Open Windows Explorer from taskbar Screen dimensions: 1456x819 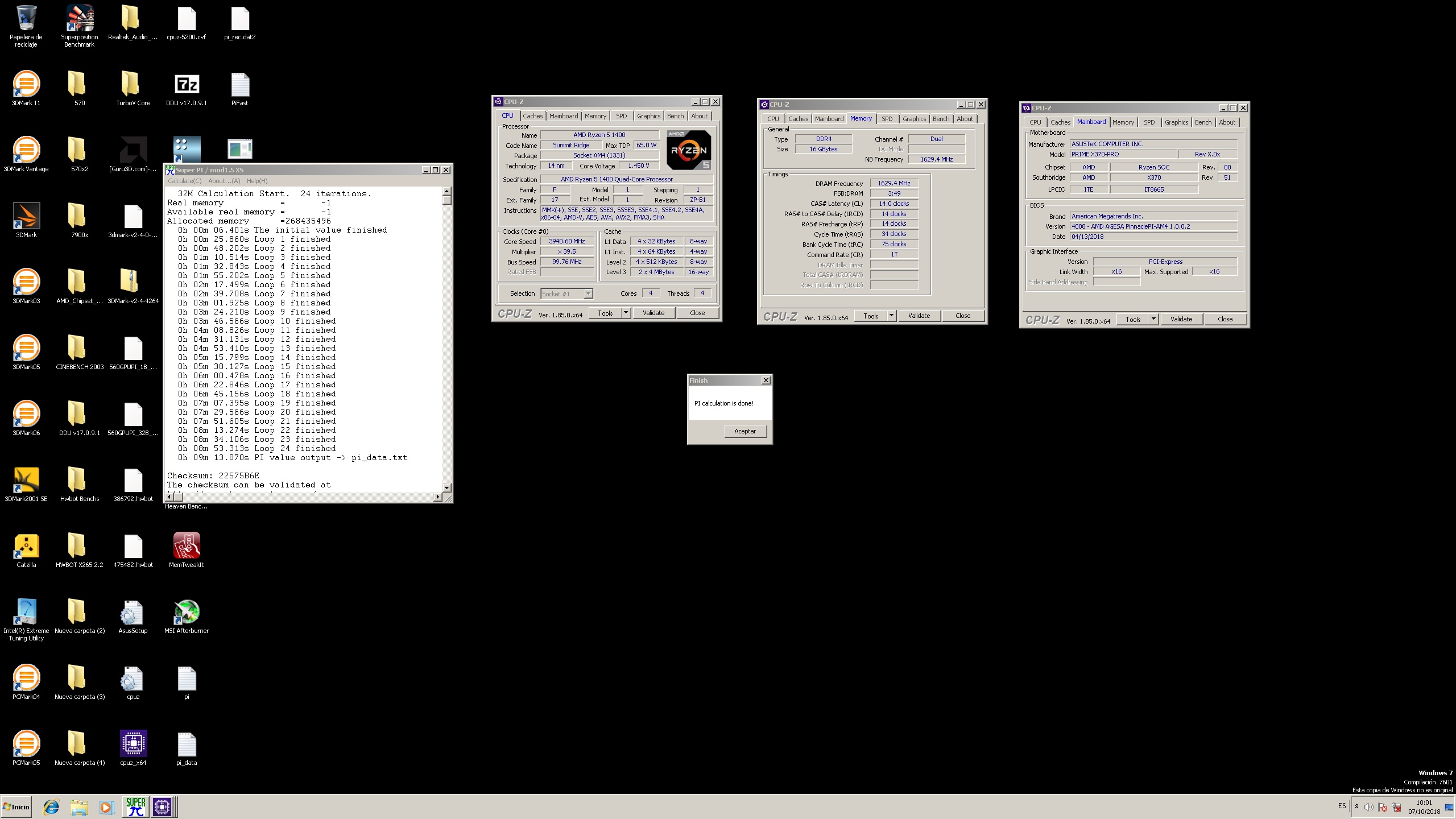79,806
